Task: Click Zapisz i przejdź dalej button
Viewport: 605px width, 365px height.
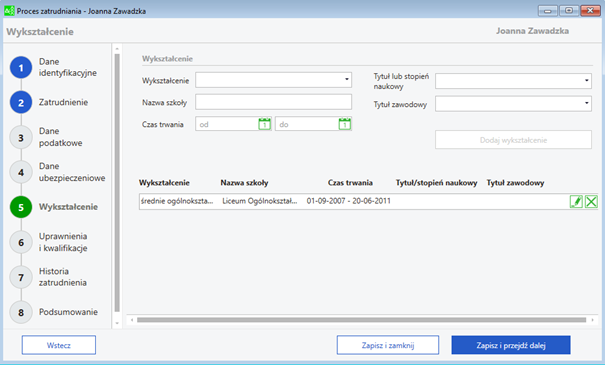Action: click(x=511, y=345)
